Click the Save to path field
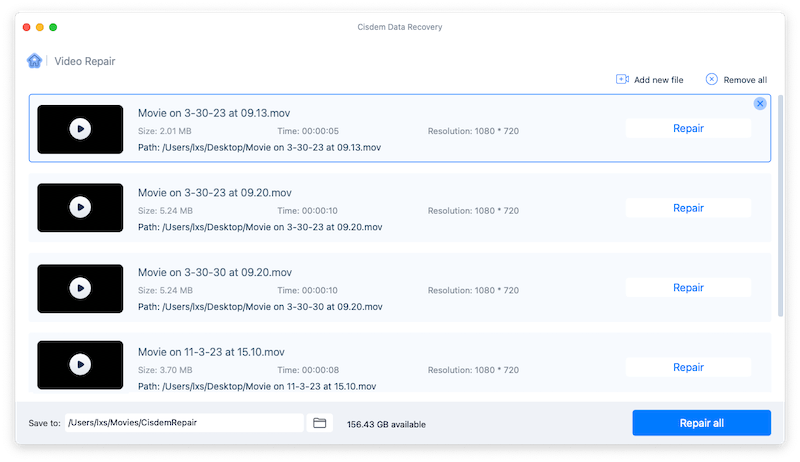The height and width of the screenshot is (462, 800). (x=184, y=423)
